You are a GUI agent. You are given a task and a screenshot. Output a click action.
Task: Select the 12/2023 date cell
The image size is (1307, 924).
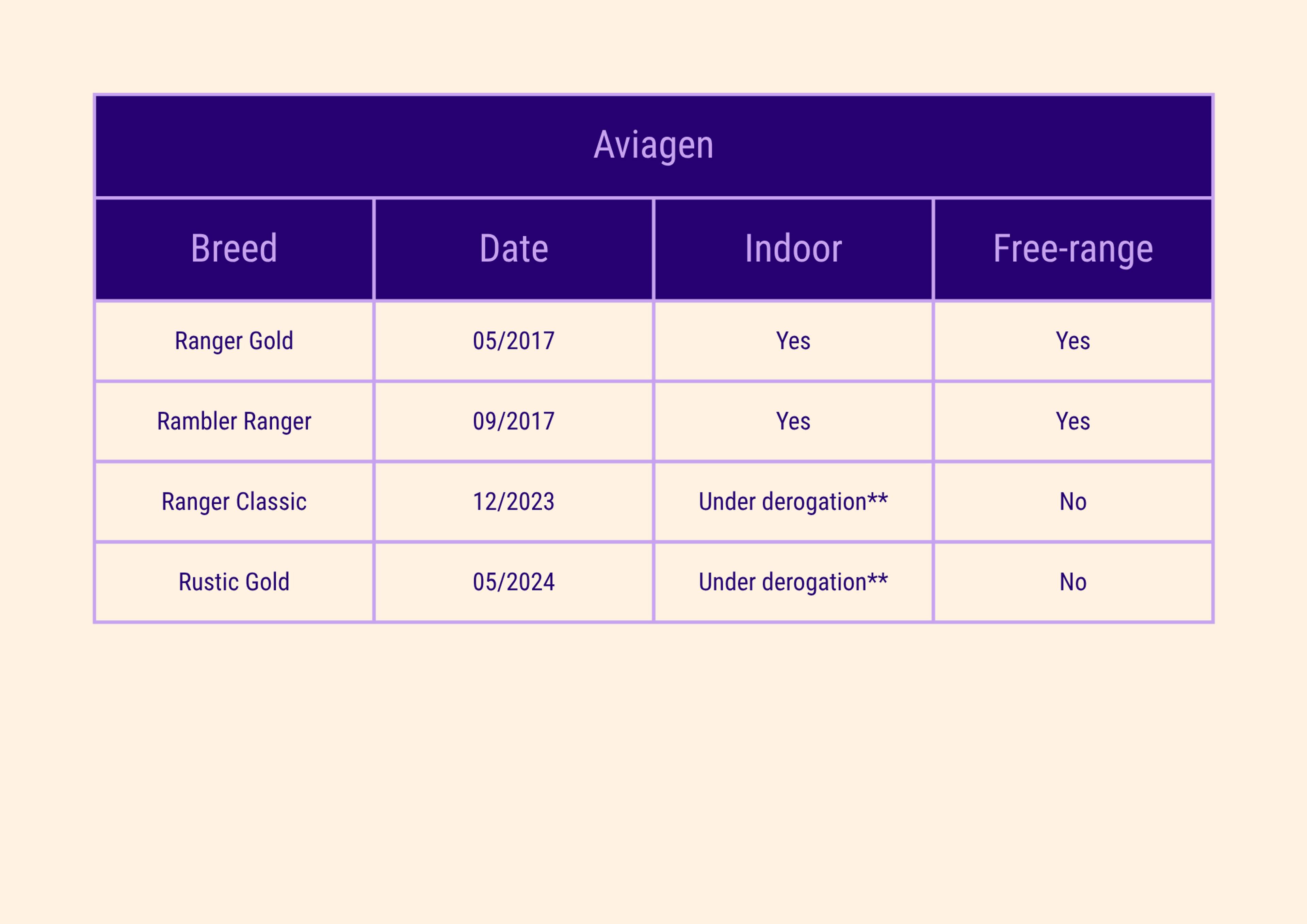point(514,502)
